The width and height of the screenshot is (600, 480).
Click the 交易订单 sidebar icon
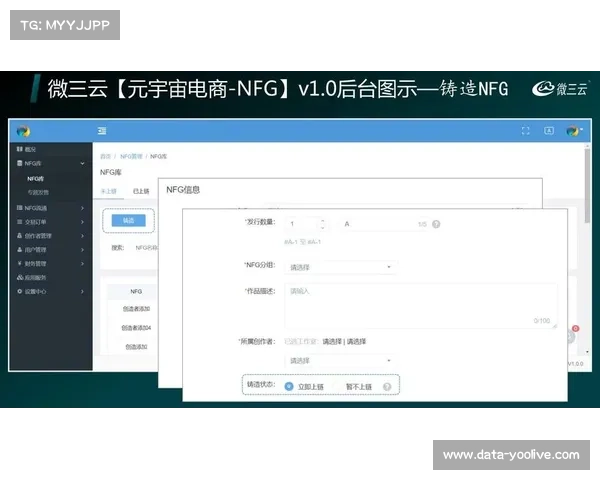pos(20,222)
